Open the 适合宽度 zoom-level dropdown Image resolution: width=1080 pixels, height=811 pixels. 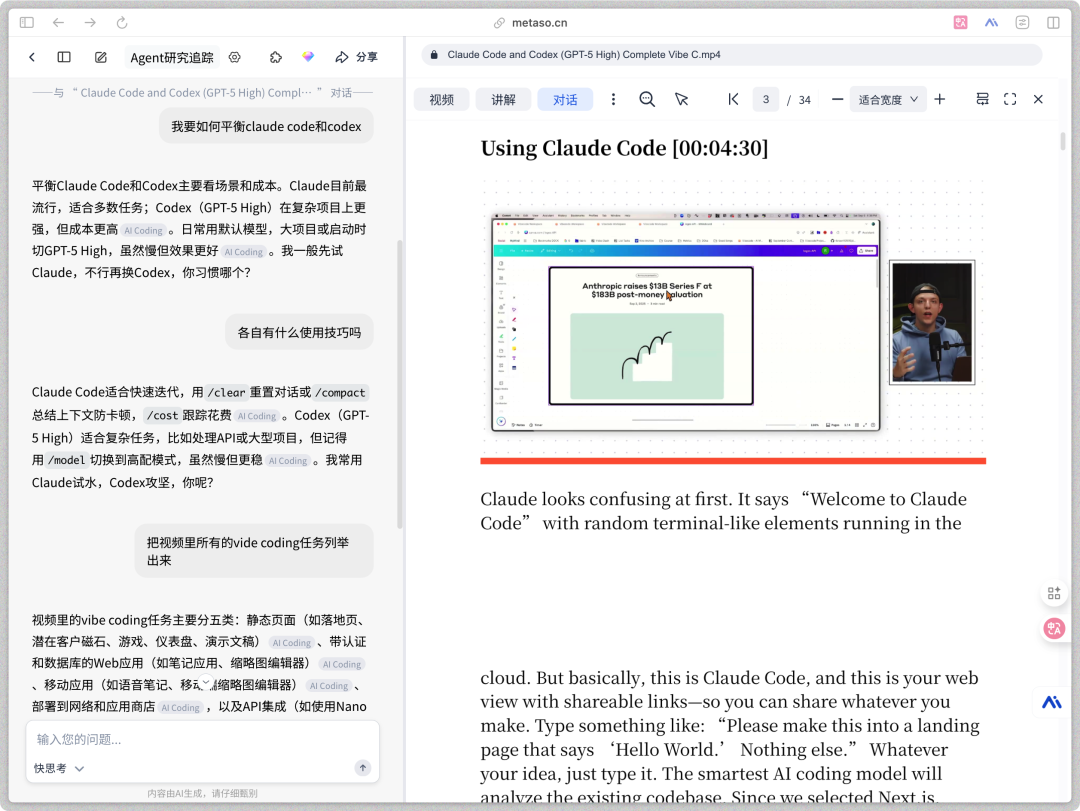tap(888, 99)
